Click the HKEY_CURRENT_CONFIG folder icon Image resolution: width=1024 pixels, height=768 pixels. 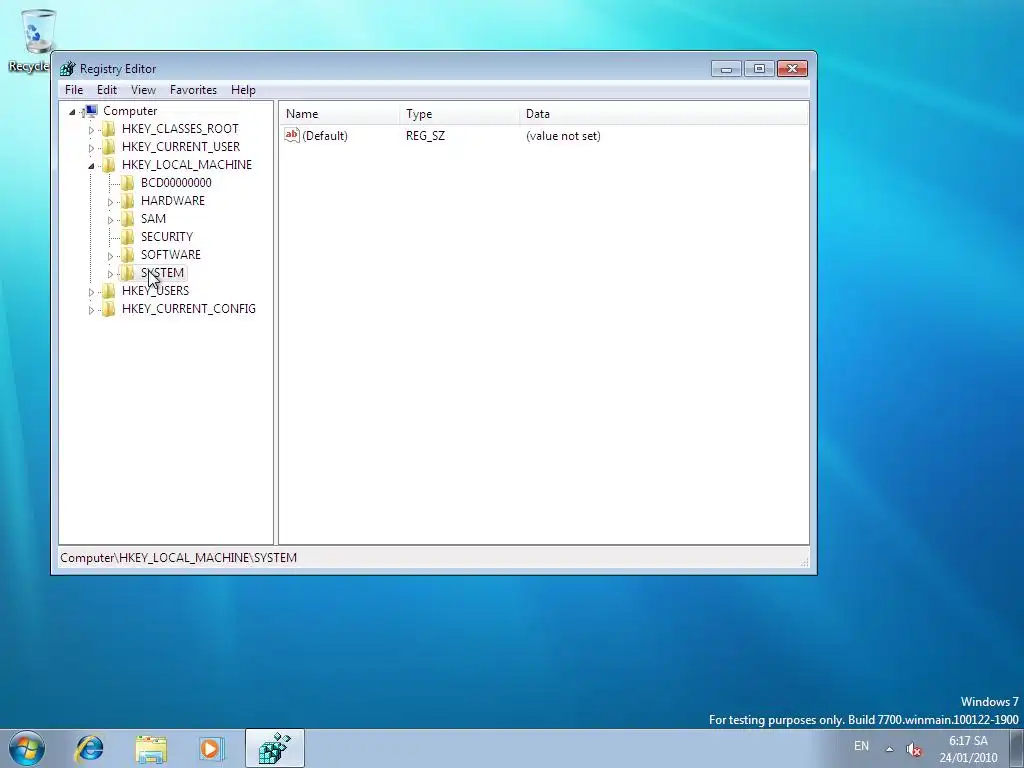pos(109,309)
